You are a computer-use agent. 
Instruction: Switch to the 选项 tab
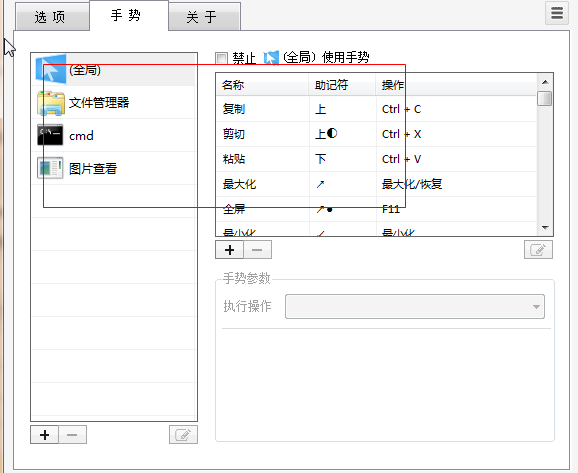tap(52, 17)
